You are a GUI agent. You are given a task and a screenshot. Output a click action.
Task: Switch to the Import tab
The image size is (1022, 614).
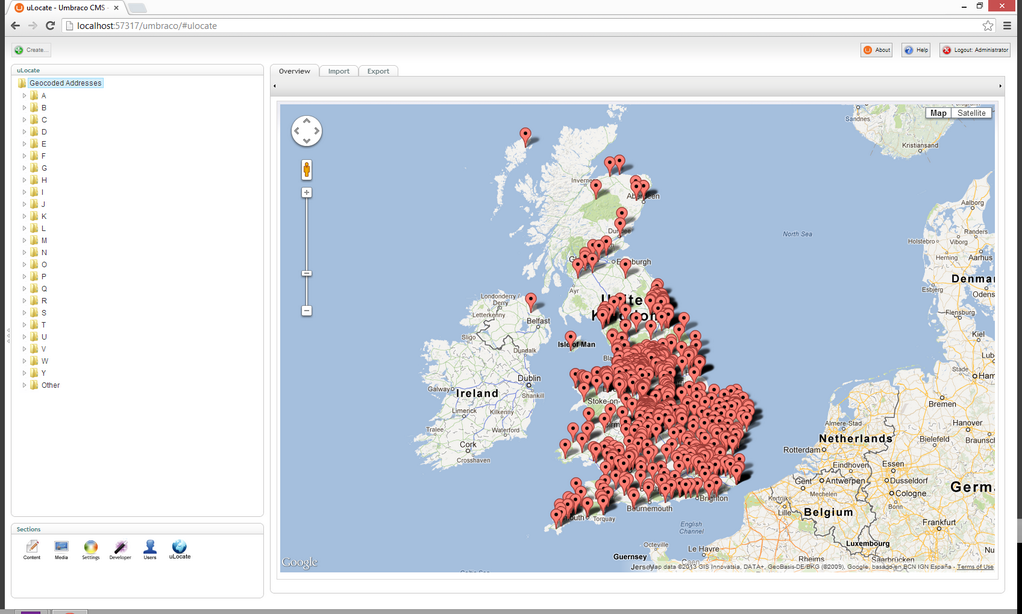click(x=339, y=71)
